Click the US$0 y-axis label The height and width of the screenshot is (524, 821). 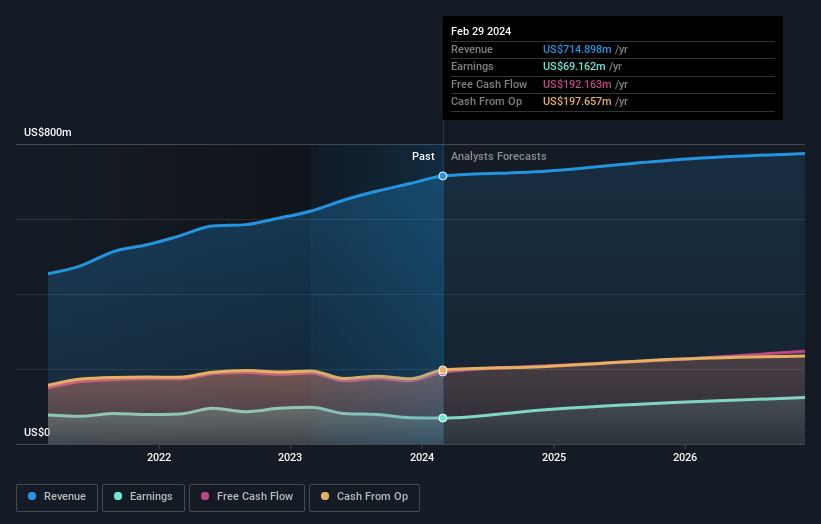tap(37, 432)
